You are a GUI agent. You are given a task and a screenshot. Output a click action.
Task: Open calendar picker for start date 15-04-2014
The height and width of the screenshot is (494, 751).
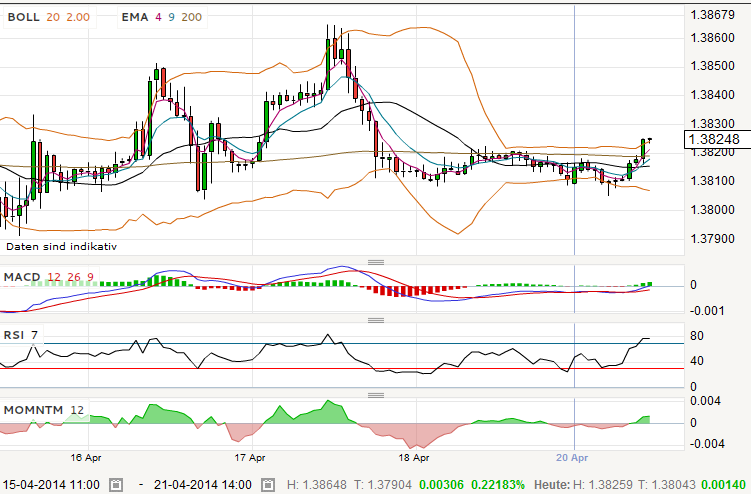point(116,485)
